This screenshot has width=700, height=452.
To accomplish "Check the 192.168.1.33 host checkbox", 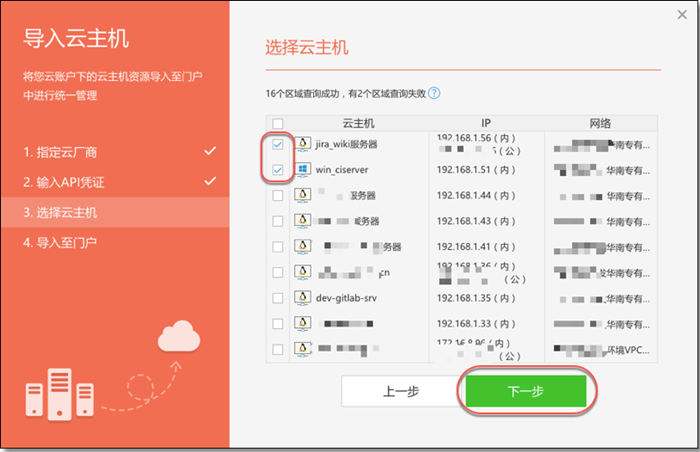I will click(x=278, y=323).
